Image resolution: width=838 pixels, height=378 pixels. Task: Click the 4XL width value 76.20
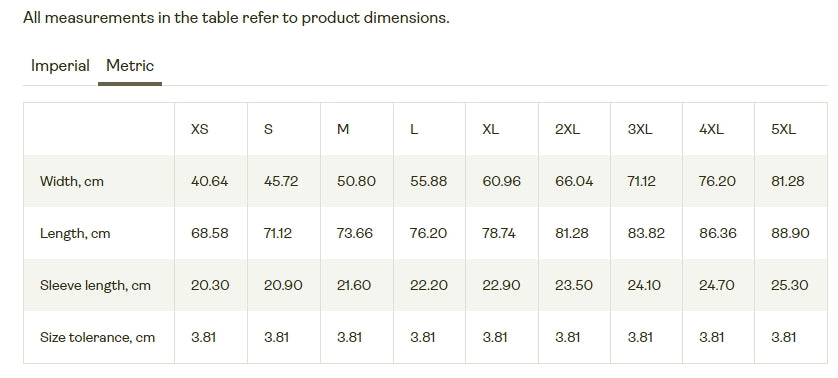click(718, 181)
